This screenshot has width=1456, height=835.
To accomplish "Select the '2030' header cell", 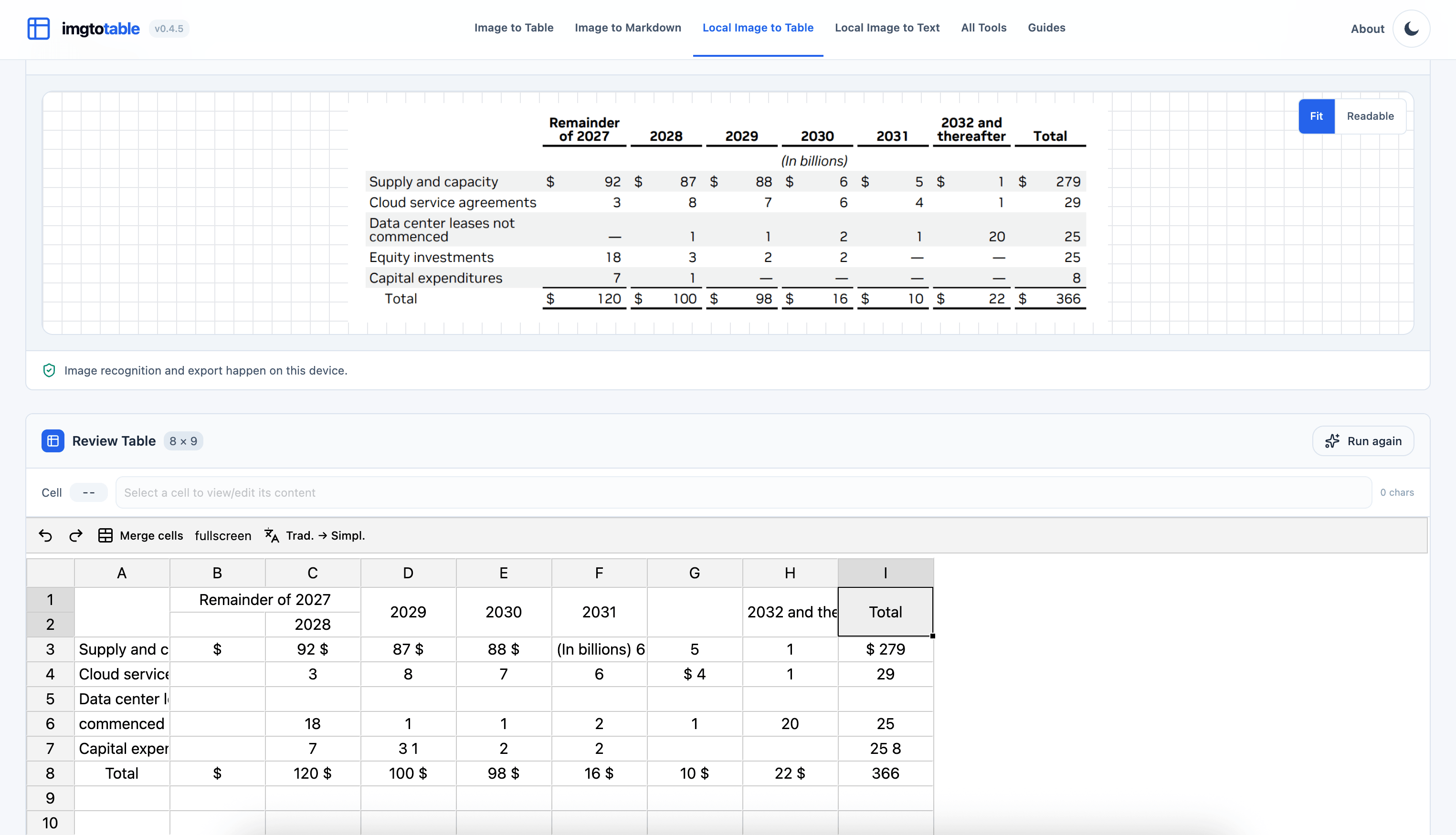I will 503,611.
